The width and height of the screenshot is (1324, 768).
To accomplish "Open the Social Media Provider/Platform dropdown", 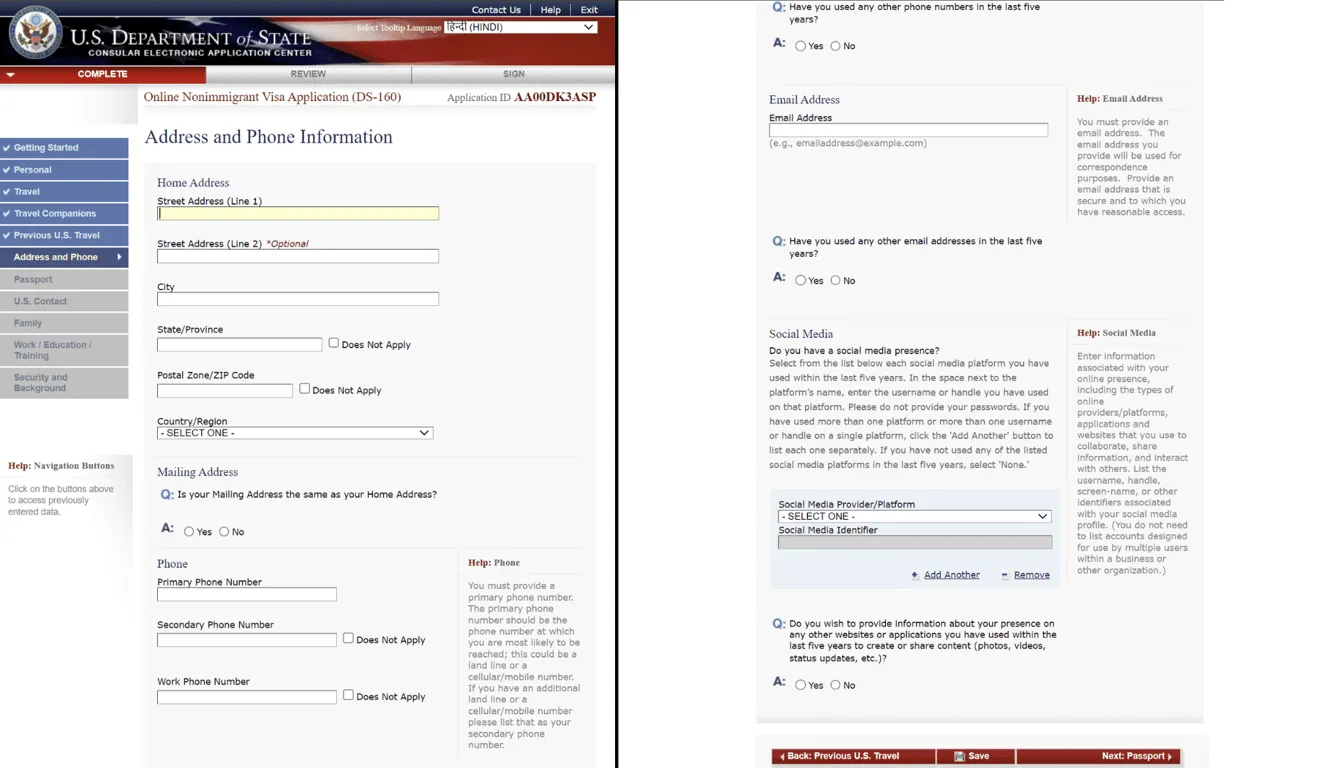I will coord(914,516).
